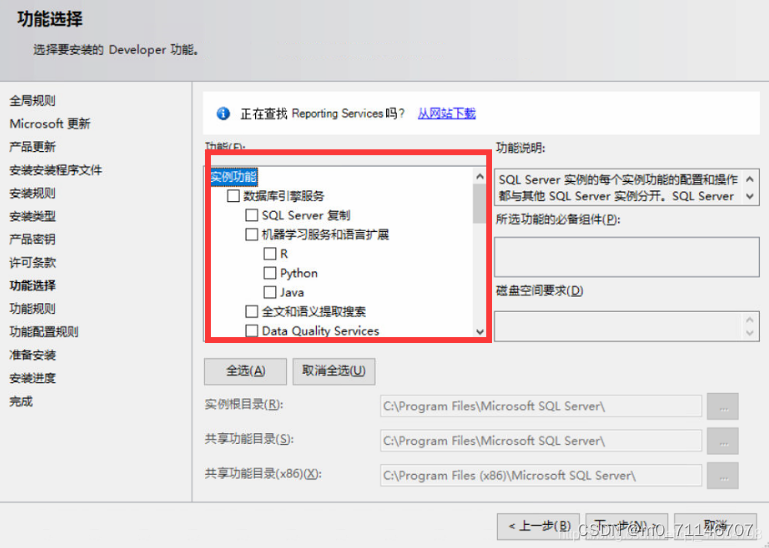
Task: Click the browse button for 共享功能目录(x86)
Action: [x=722, y=475]
